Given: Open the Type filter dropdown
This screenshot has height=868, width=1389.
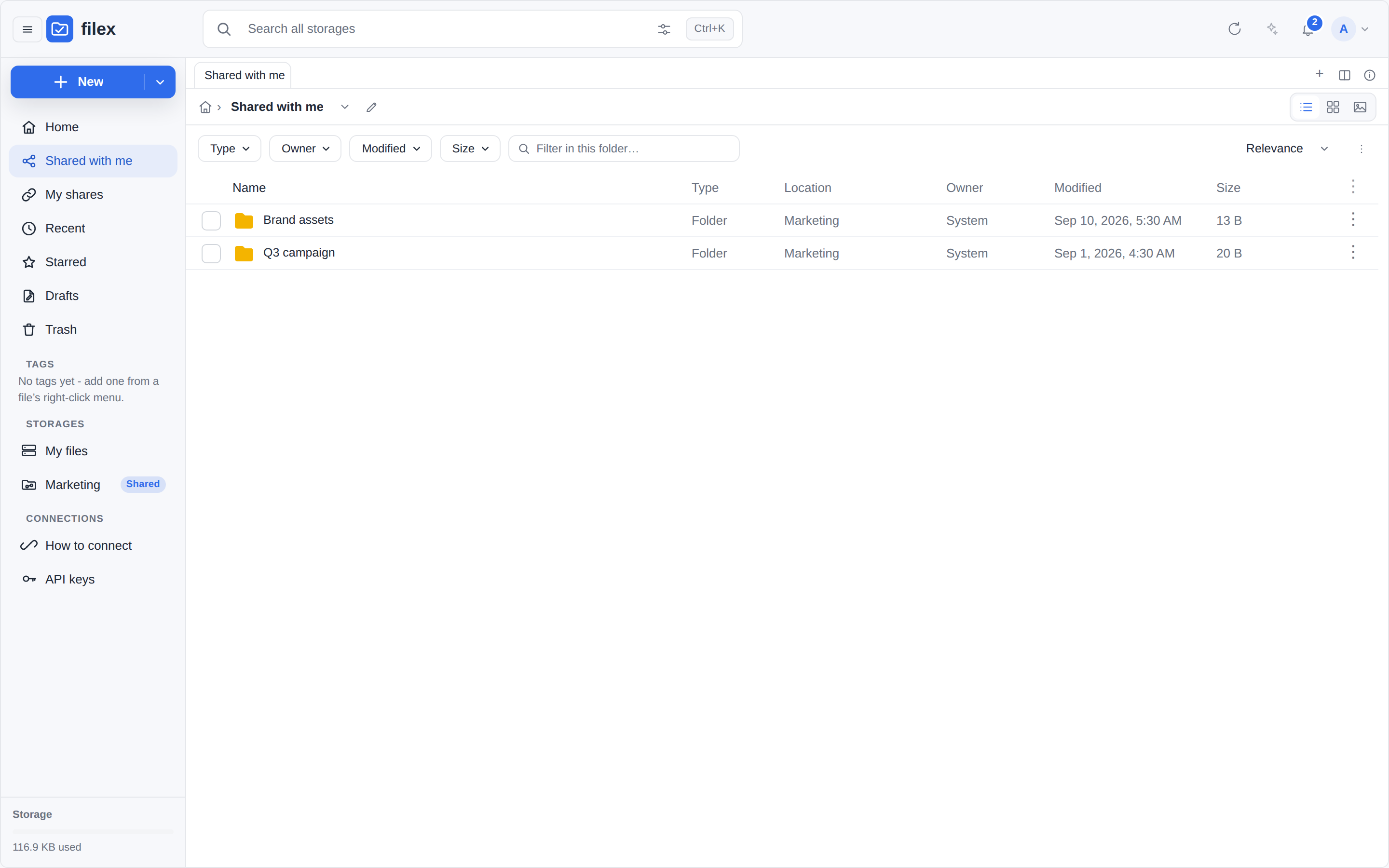Looking at the screenshot, I should 230,149.
